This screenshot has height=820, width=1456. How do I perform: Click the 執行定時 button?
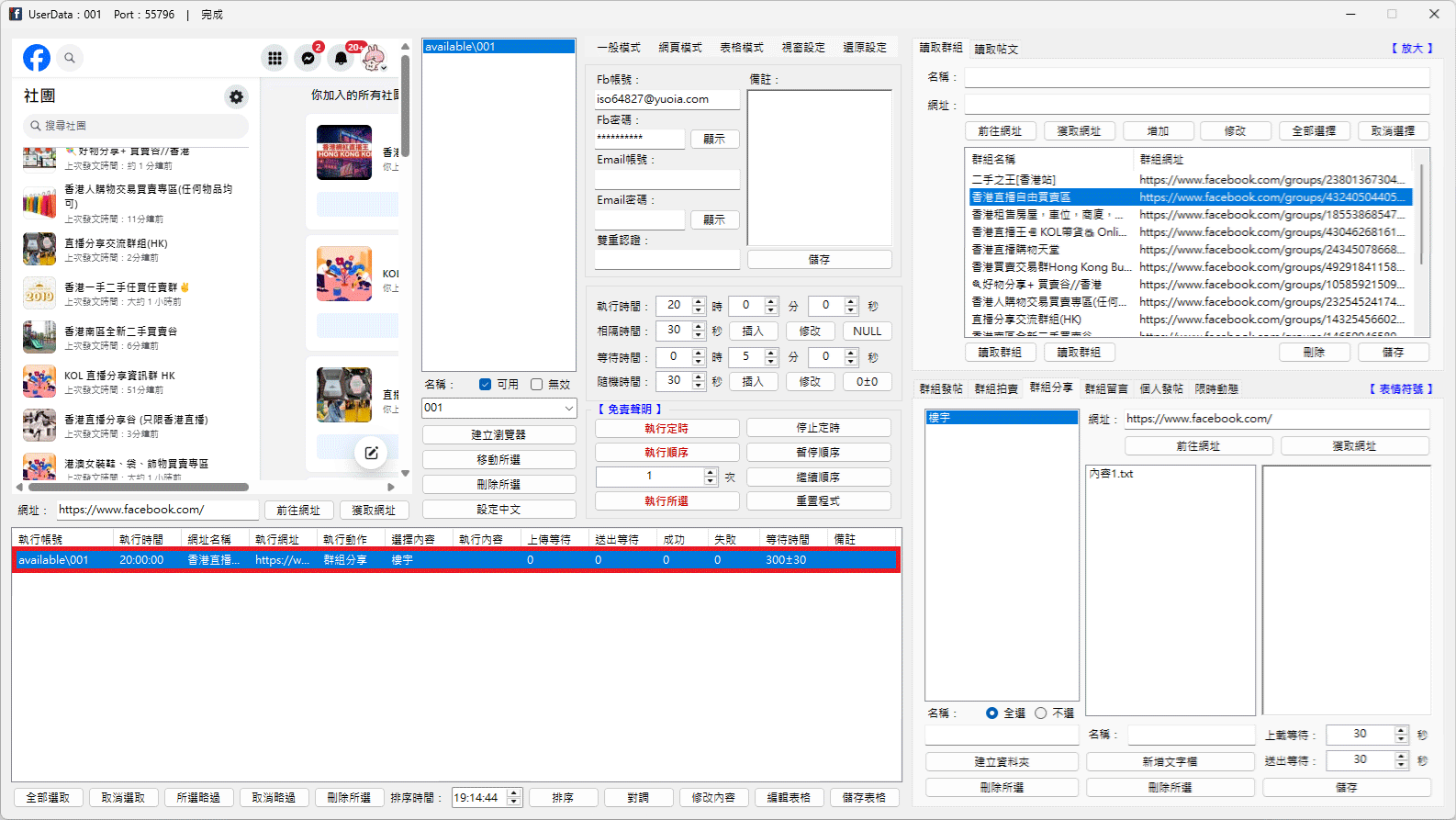[x=666, y=428]
